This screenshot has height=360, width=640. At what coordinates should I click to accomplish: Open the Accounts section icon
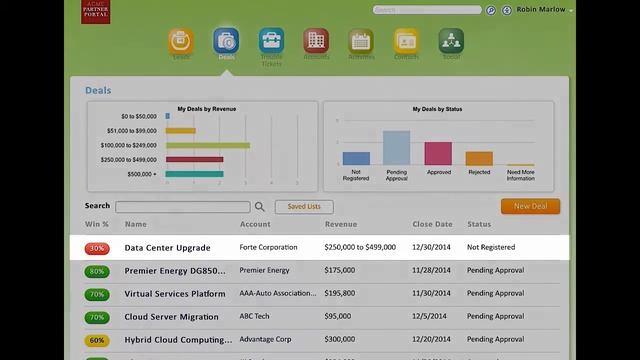click(x=316, y=41)
